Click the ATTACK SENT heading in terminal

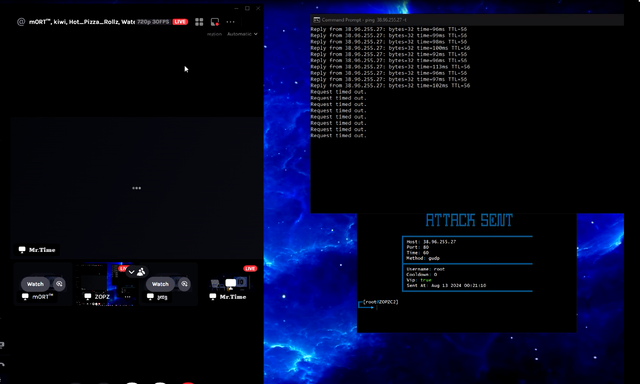[469, 220]
